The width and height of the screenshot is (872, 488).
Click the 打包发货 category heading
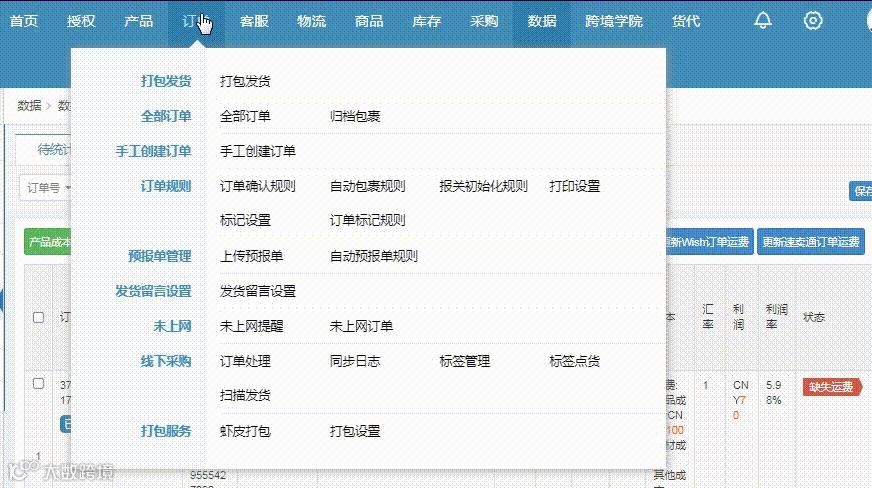166,81
